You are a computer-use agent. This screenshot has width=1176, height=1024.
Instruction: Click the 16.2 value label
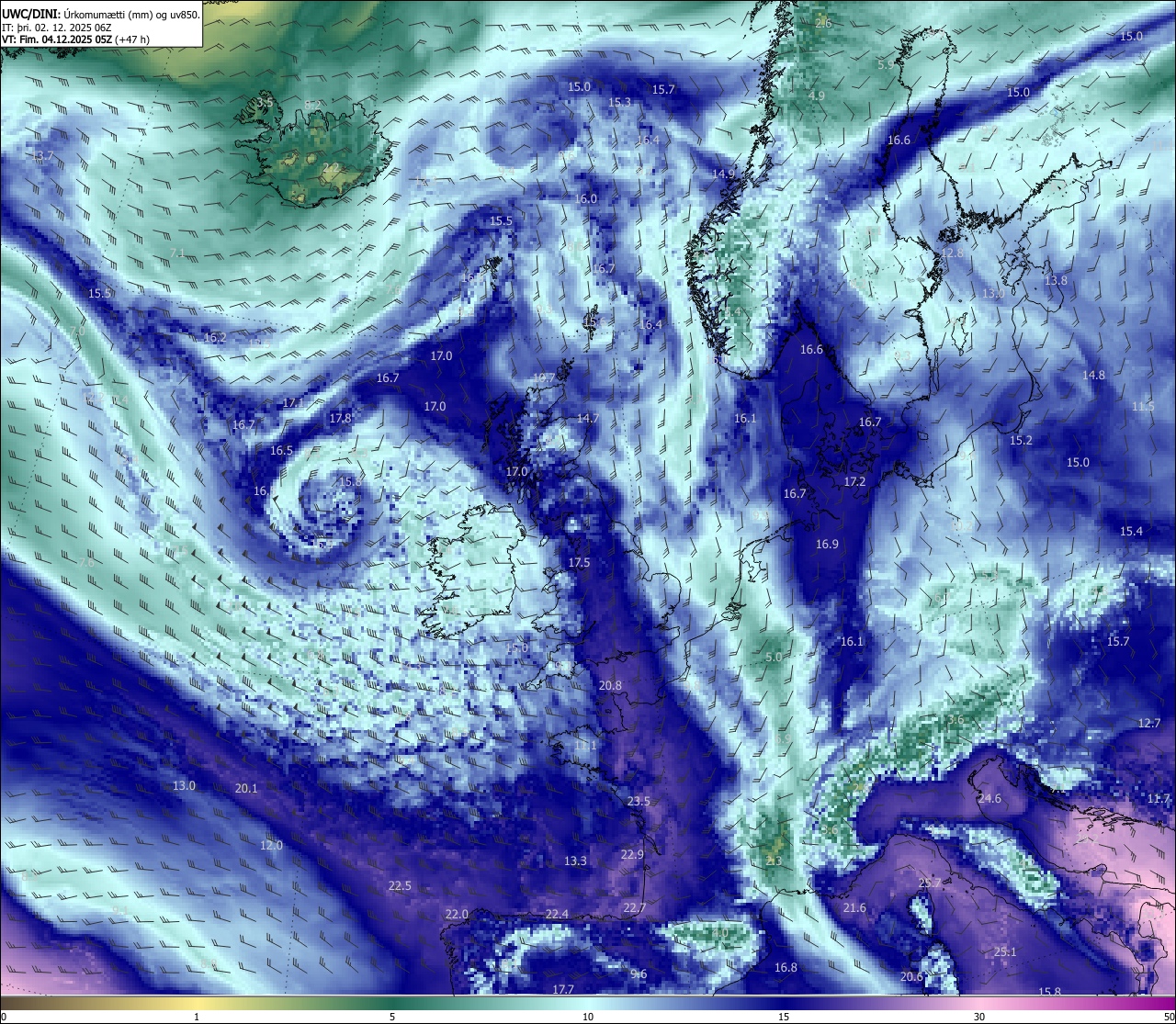click(215, 339)
